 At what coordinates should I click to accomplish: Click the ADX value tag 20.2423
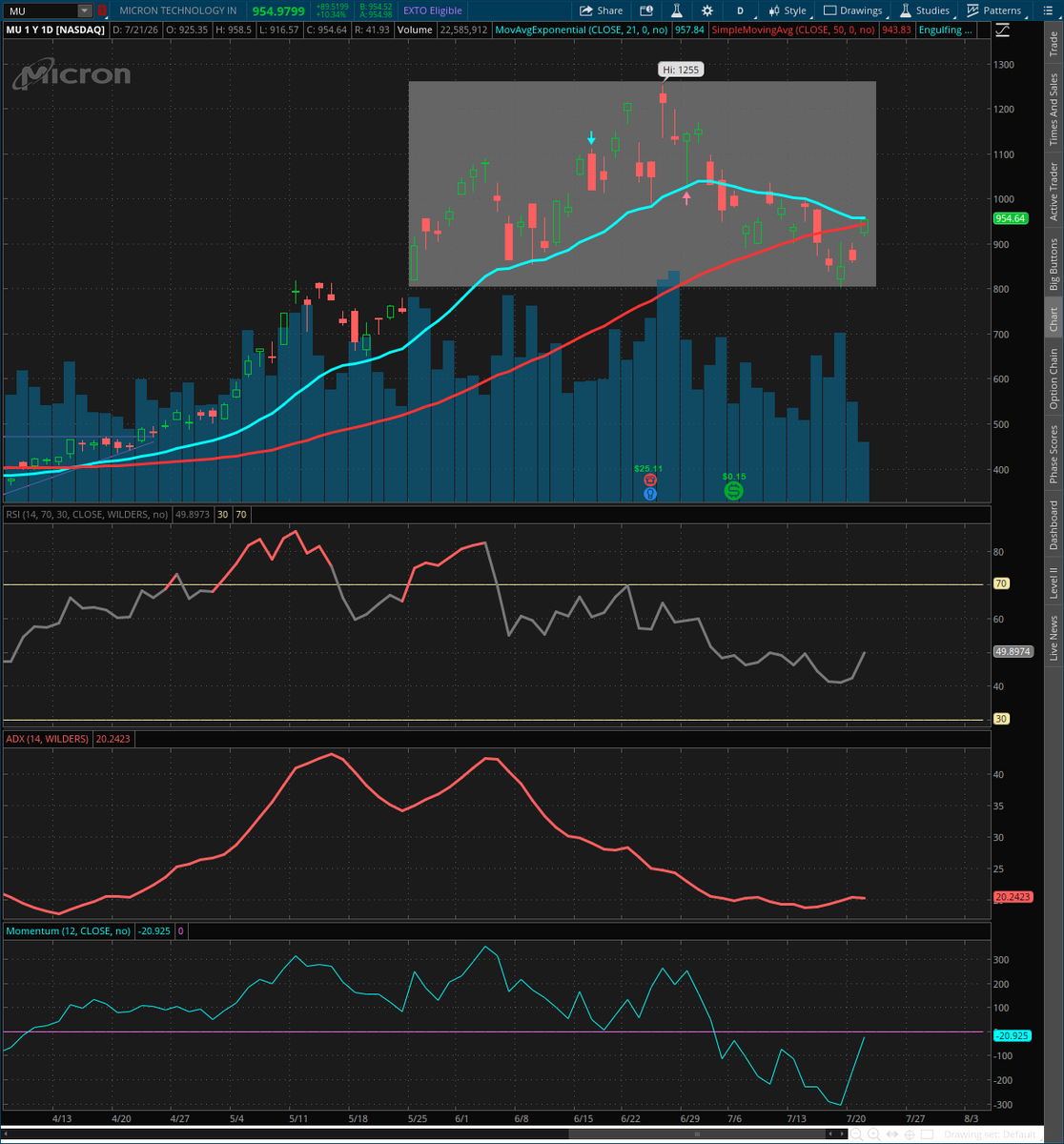pyautogui.click(x=1013, y=897)
